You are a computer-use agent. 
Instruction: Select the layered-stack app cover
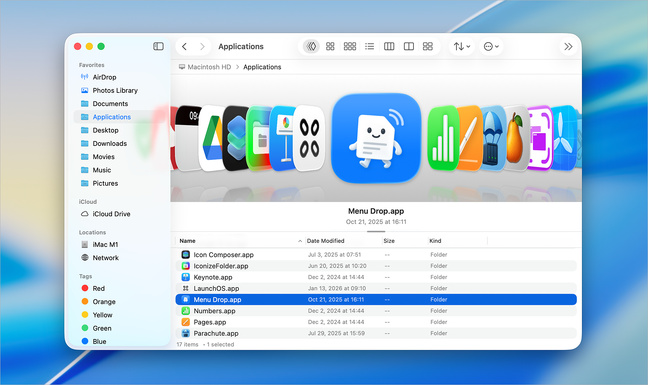tap(236, 138)
